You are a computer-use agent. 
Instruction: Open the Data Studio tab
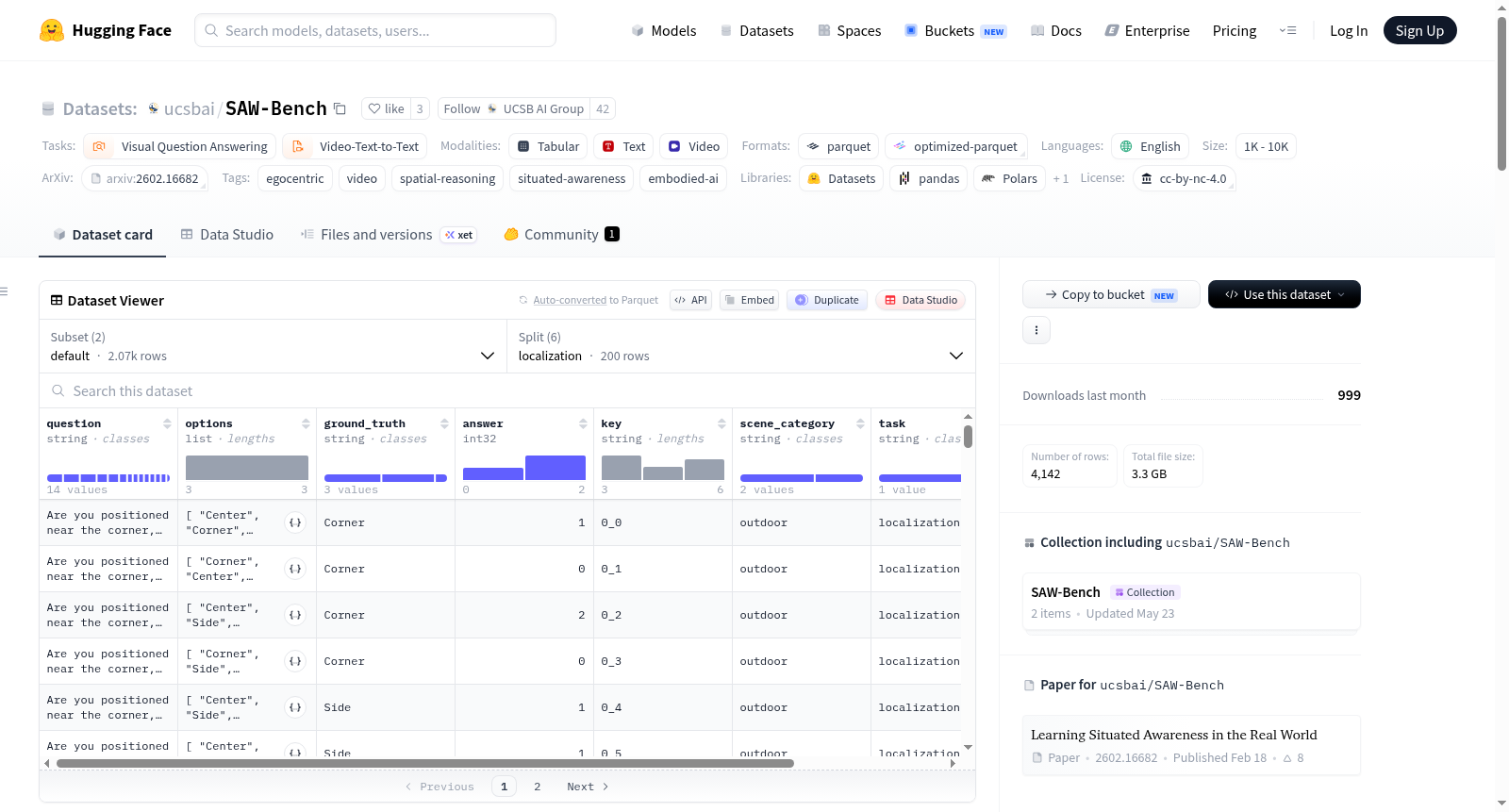pyautogui.click(x=227, y=235)
